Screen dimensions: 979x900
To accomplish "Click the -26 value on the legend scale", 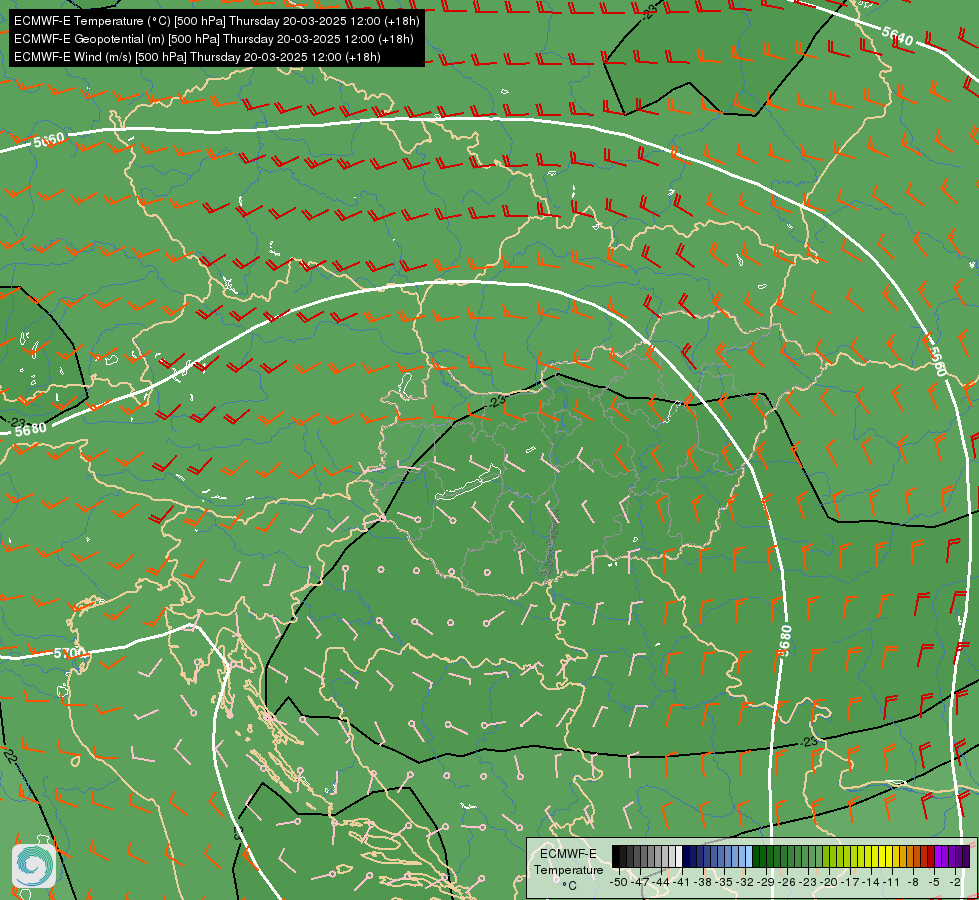I will pos(787,882).
